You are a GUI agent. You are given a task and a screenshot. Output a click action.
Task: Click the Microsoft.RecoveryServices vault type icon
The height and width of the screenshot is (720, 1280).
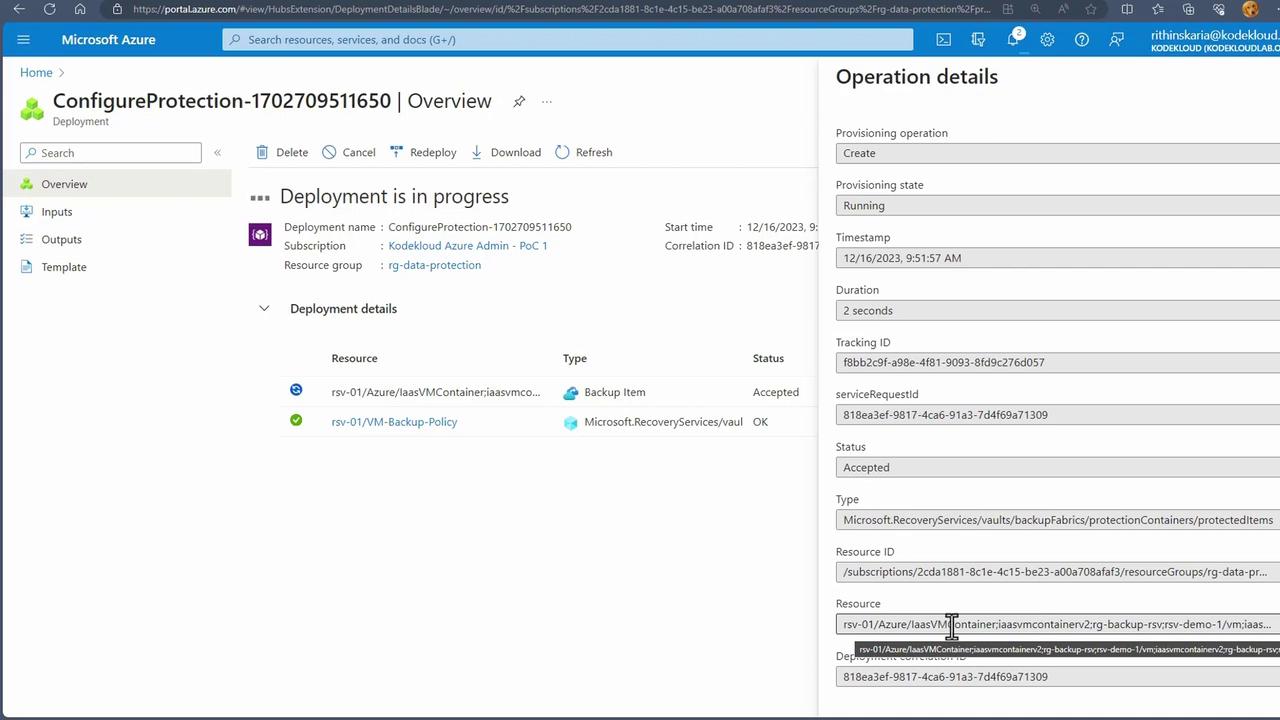pos(571,423)
